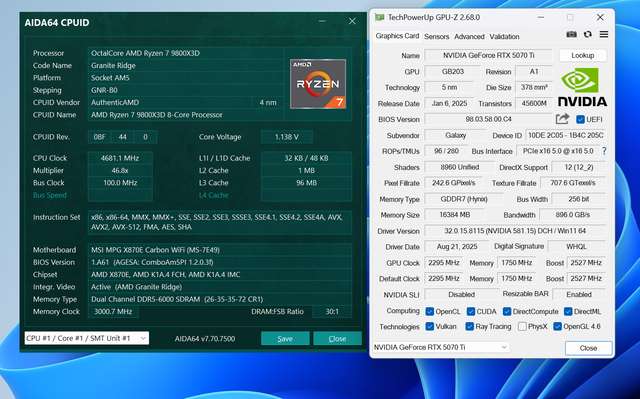This screenshot has height=399, width=640.
Task: Toggle the DirectCompute checkbox
Action: [507, 312]
